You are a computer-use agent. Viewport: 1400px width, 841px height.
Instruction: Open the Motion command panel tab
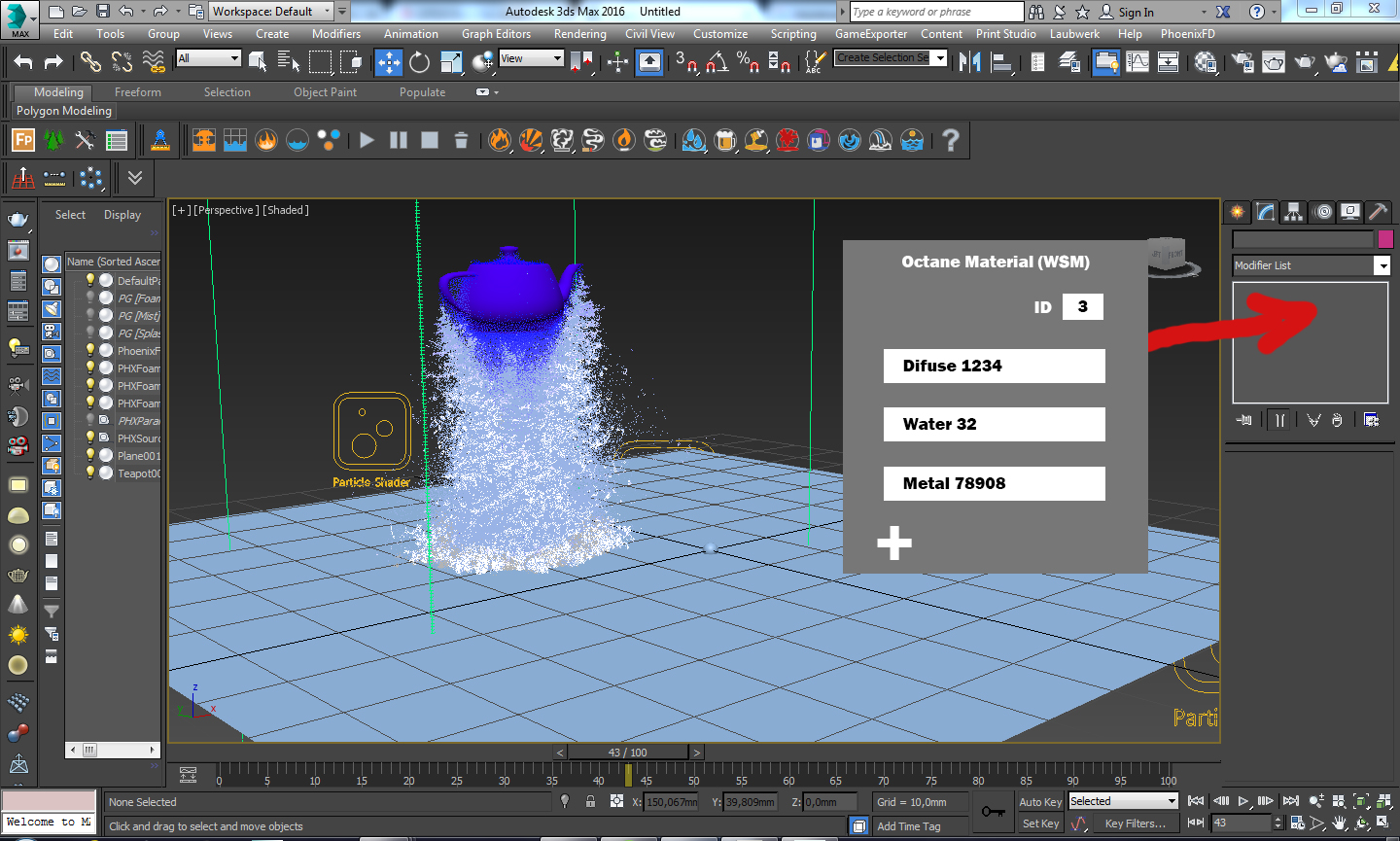click(x=1322, y=211)
